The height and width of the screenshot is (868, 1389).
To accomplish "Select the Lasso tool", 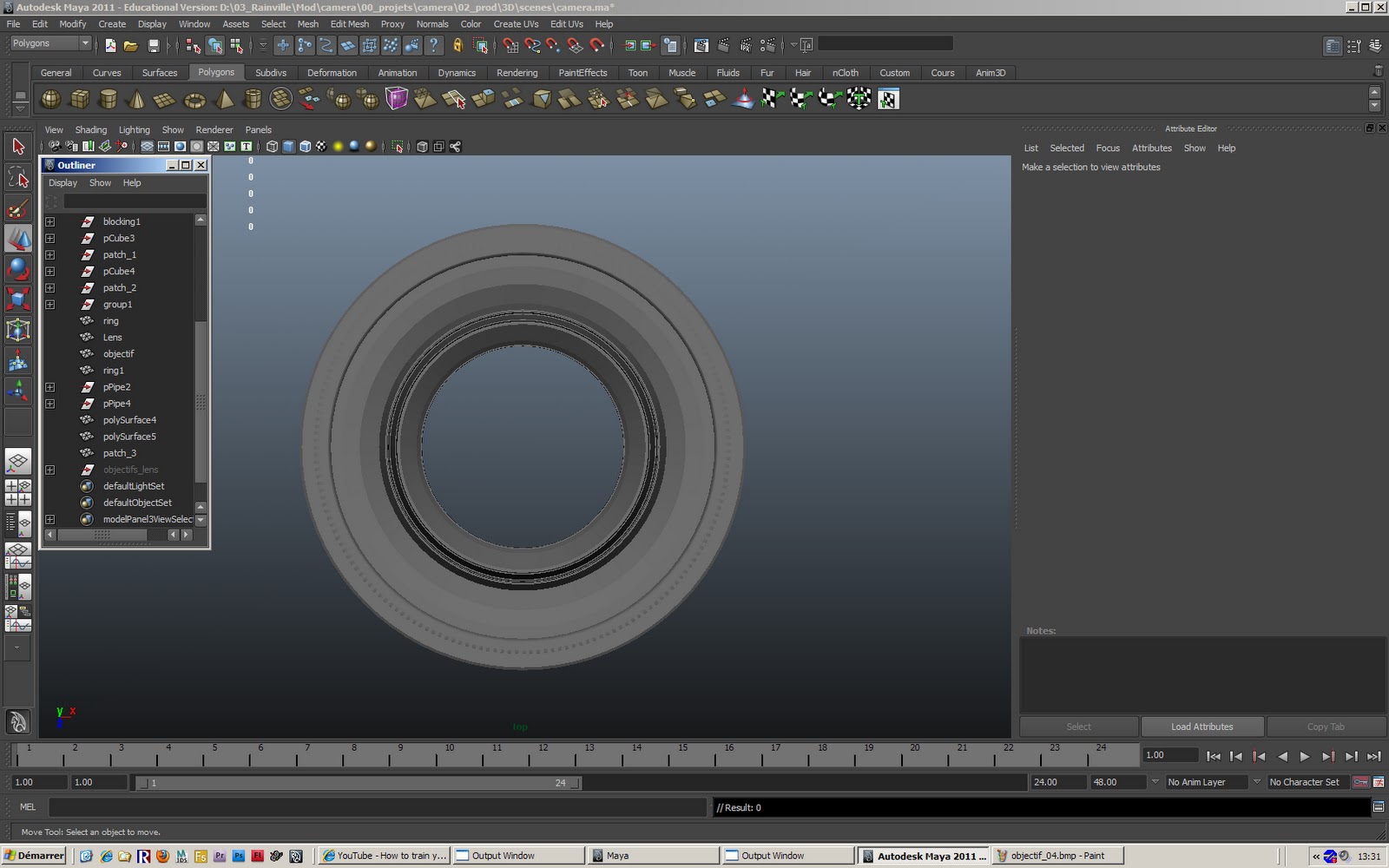I will tap(18, 178).
